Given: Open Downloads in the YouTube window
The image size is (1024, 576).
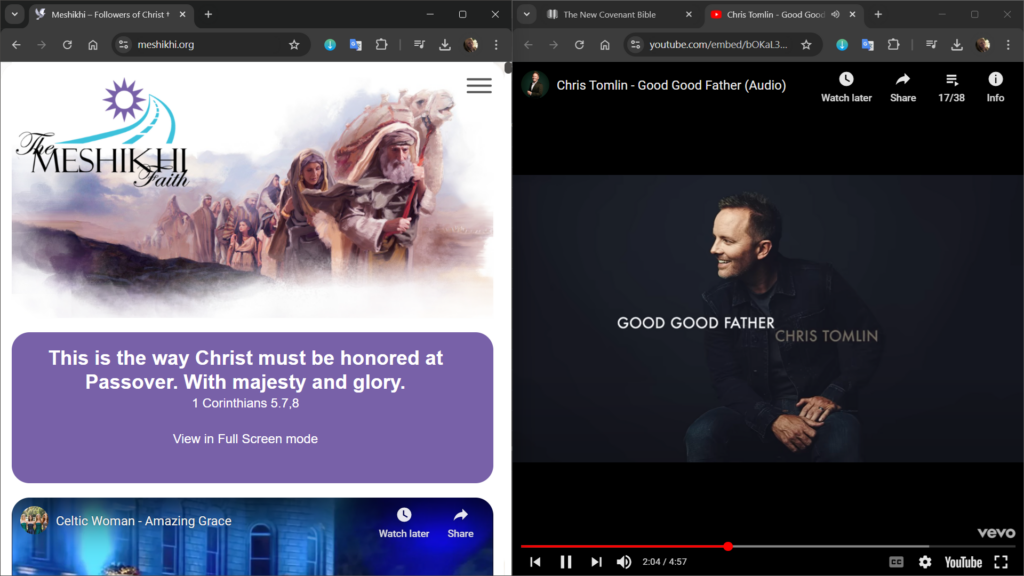Looking at the screenshot, I should coord(957,44).
